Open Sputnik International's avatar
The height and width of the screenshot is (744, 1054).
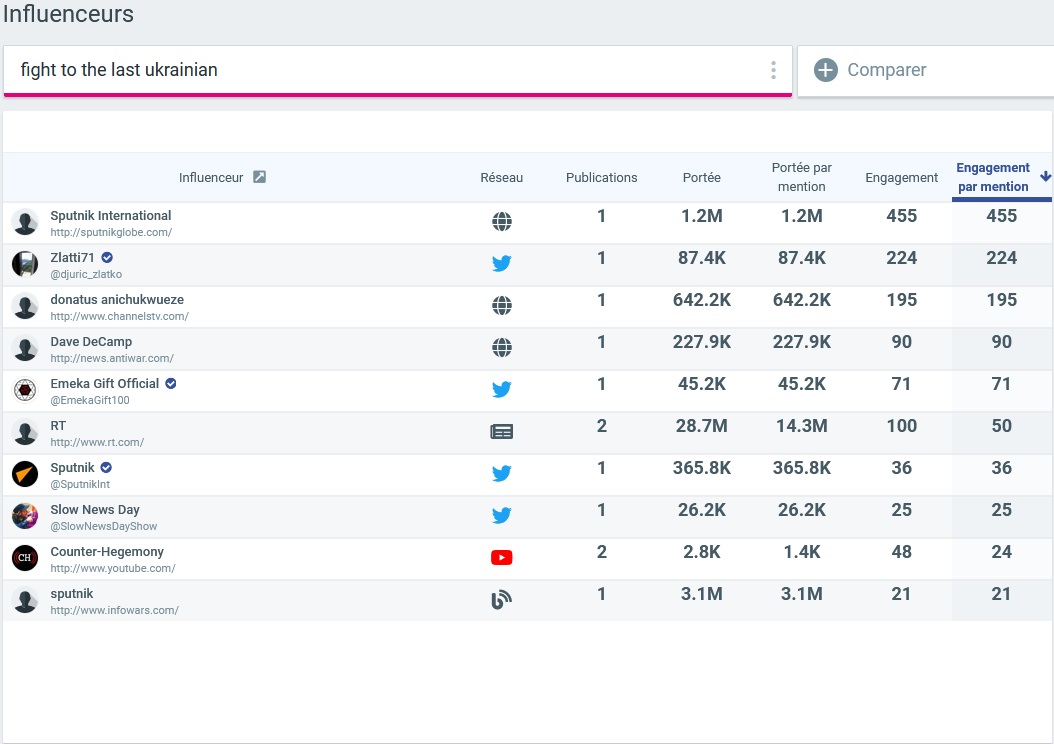click(x=26, y=222)
